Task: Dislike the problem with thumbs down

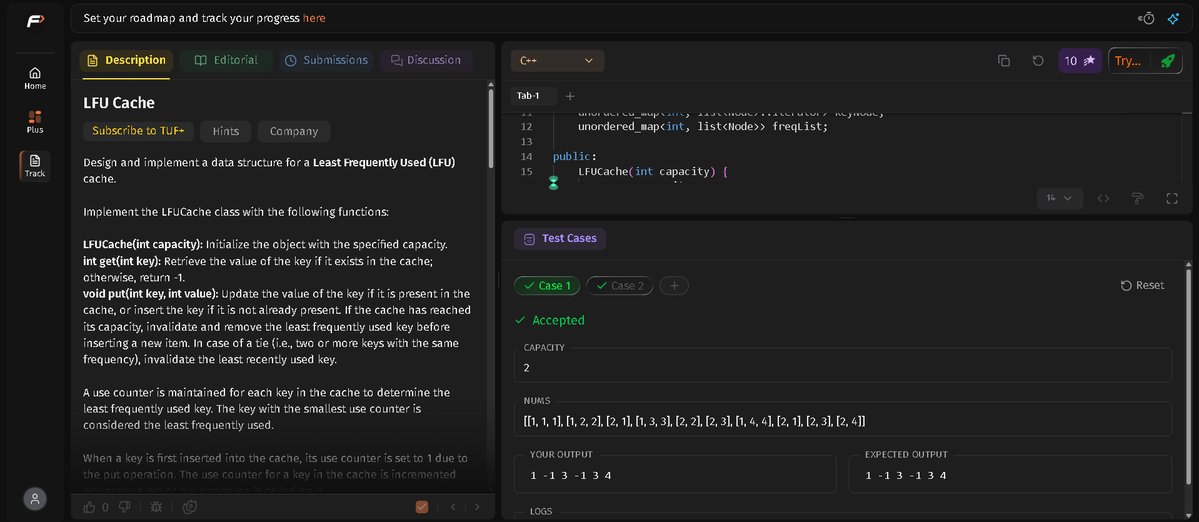Action: tap(123, 507)
